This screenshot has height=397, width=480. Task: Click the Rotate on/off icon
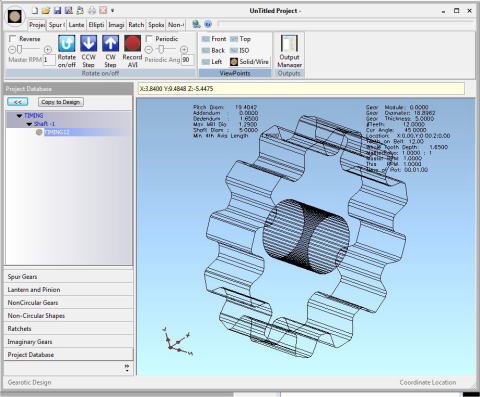pyautogui.click(x=67, y=44)
